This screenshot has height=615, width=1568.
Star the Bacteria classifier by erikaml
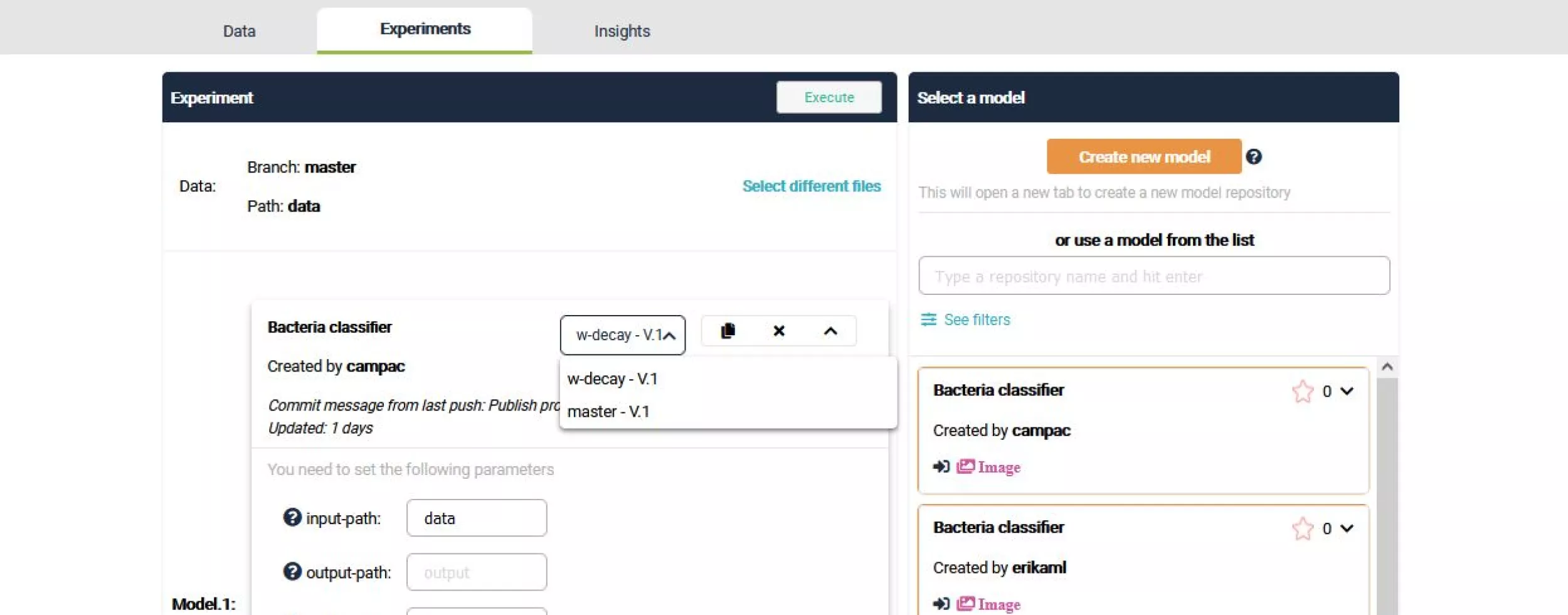point(1302,529)
